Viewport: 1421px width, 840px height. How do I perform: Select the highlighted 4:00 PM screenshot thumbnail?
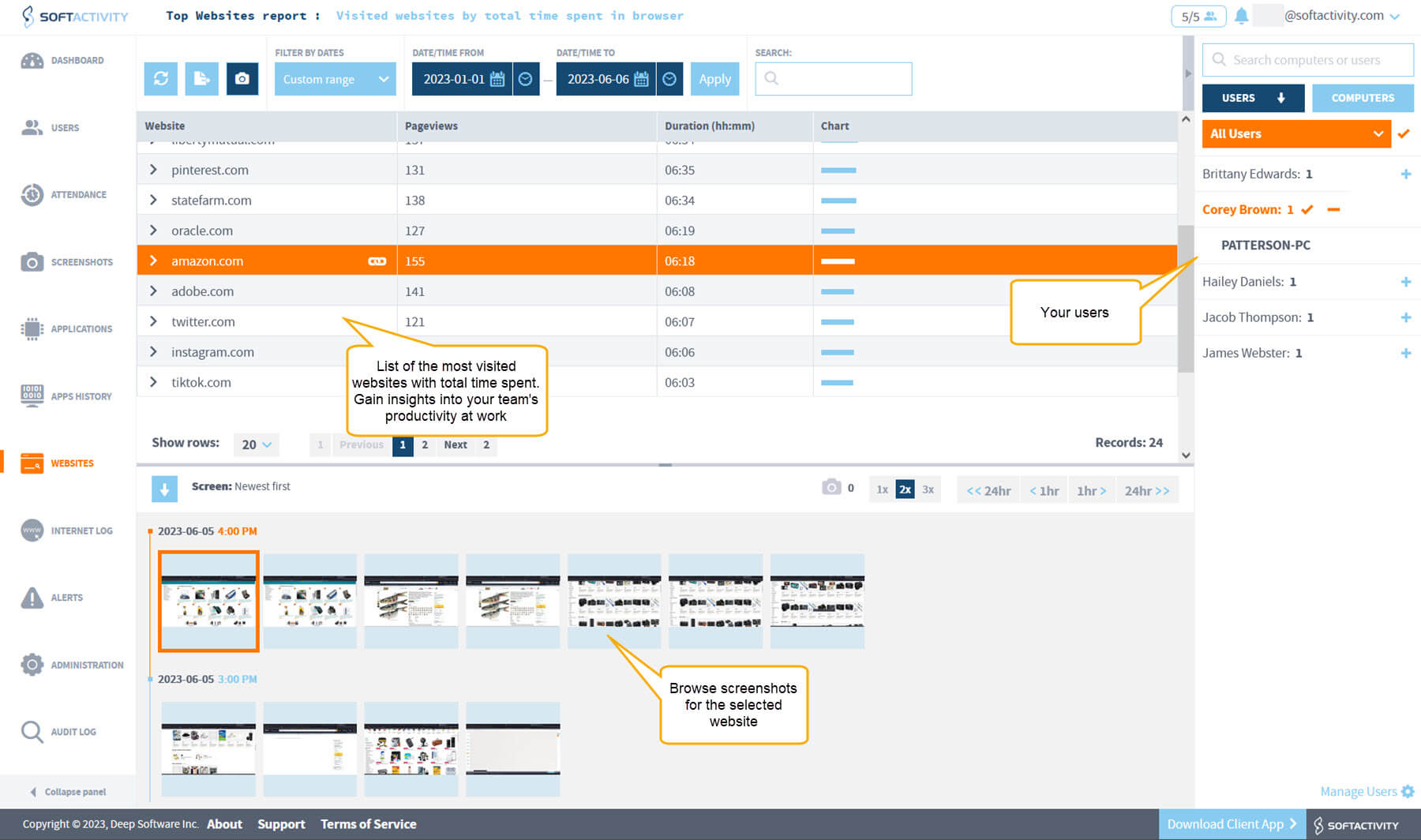[x=208, y=602]
